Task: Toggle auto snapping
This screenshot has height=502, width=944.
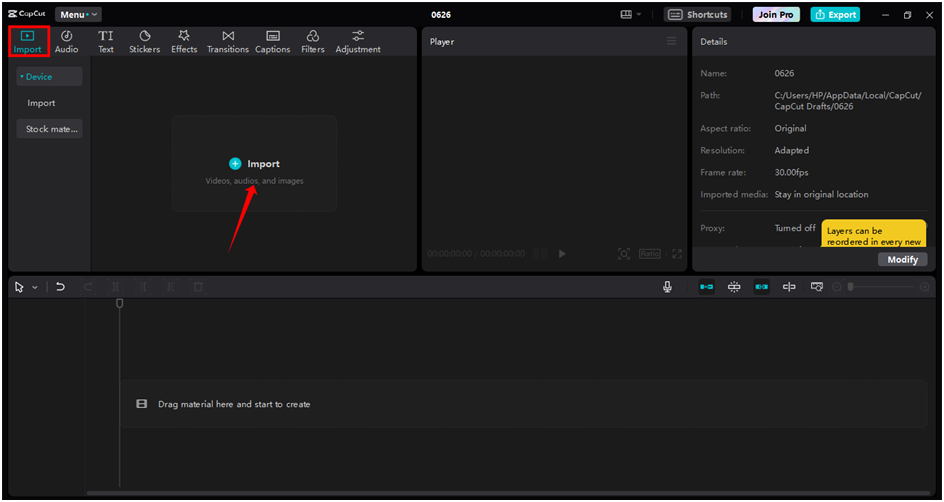Action: coord(734,287)
